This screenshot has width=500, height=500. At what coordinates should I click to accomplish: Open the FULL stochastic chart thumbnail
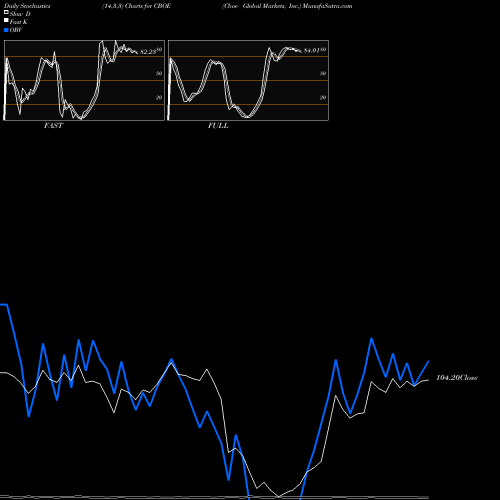(x=248, y=80)
